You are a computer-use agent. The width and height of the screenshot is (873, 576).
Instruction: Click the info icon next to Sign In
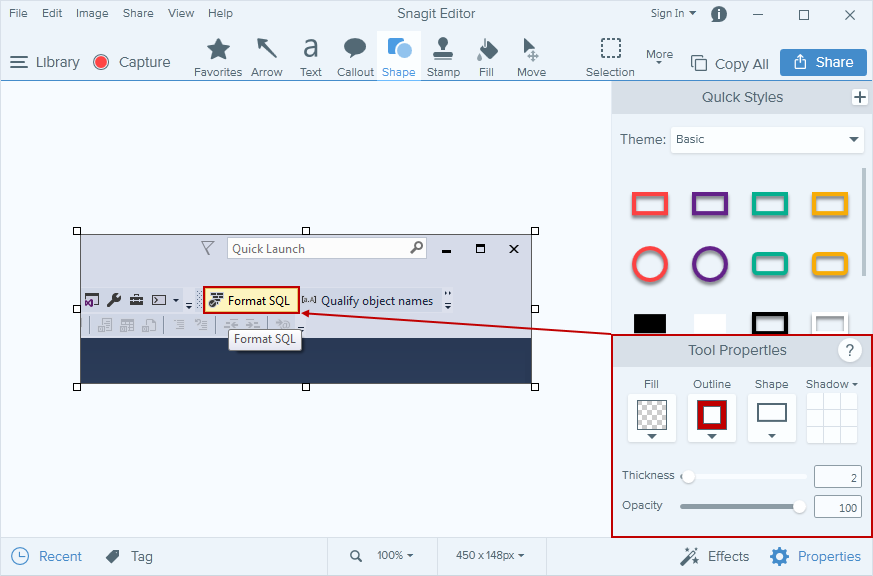pyautogui.click(x=719, y=14)
